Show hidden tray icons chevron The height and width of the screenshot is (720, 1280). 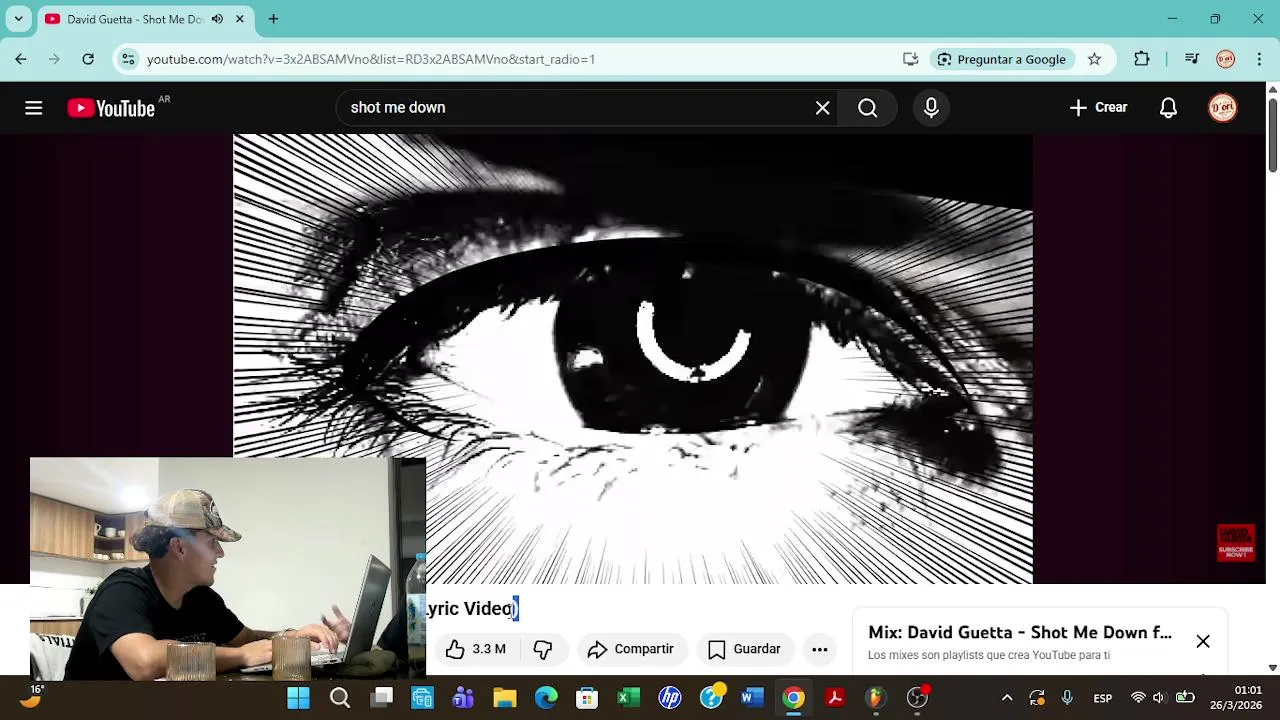coord(1007,698)
